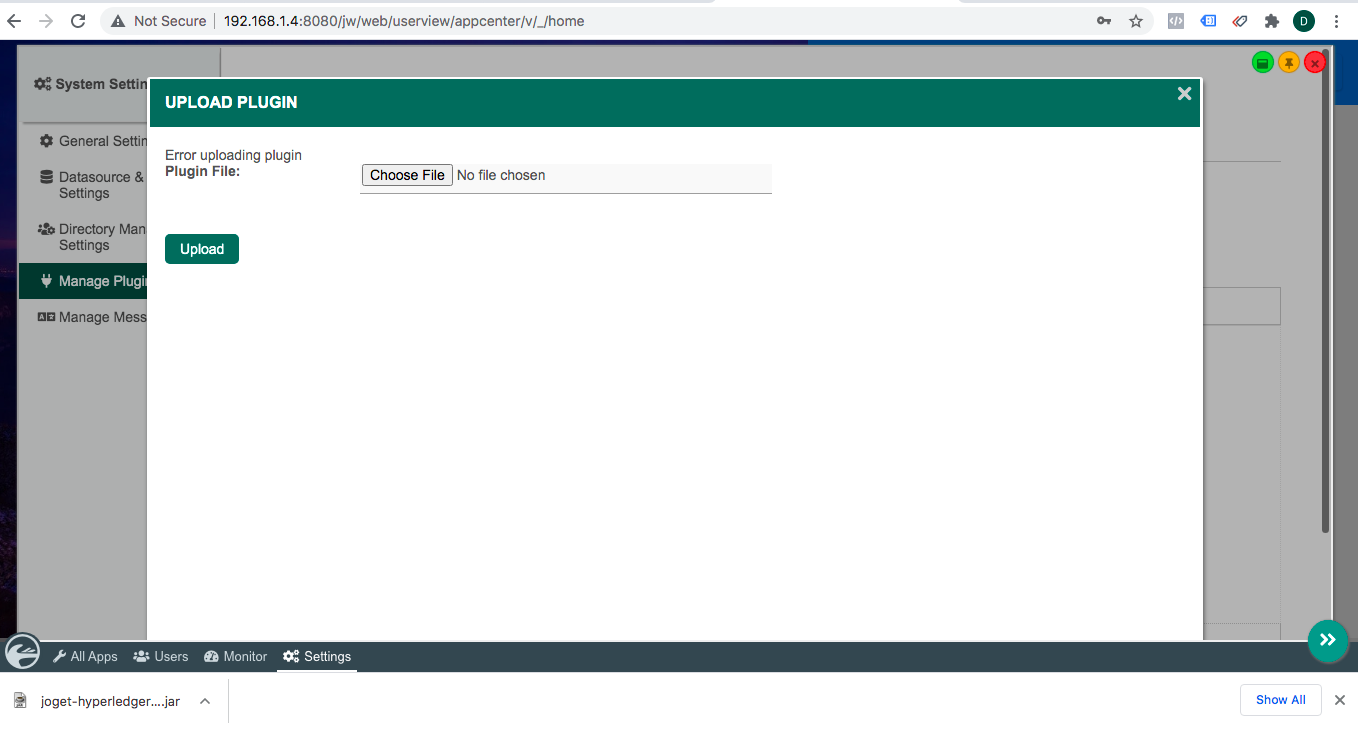This screenshot has height=729, width=1358.
Task: Open Users in the bottom bar
Action: [161, 656]
